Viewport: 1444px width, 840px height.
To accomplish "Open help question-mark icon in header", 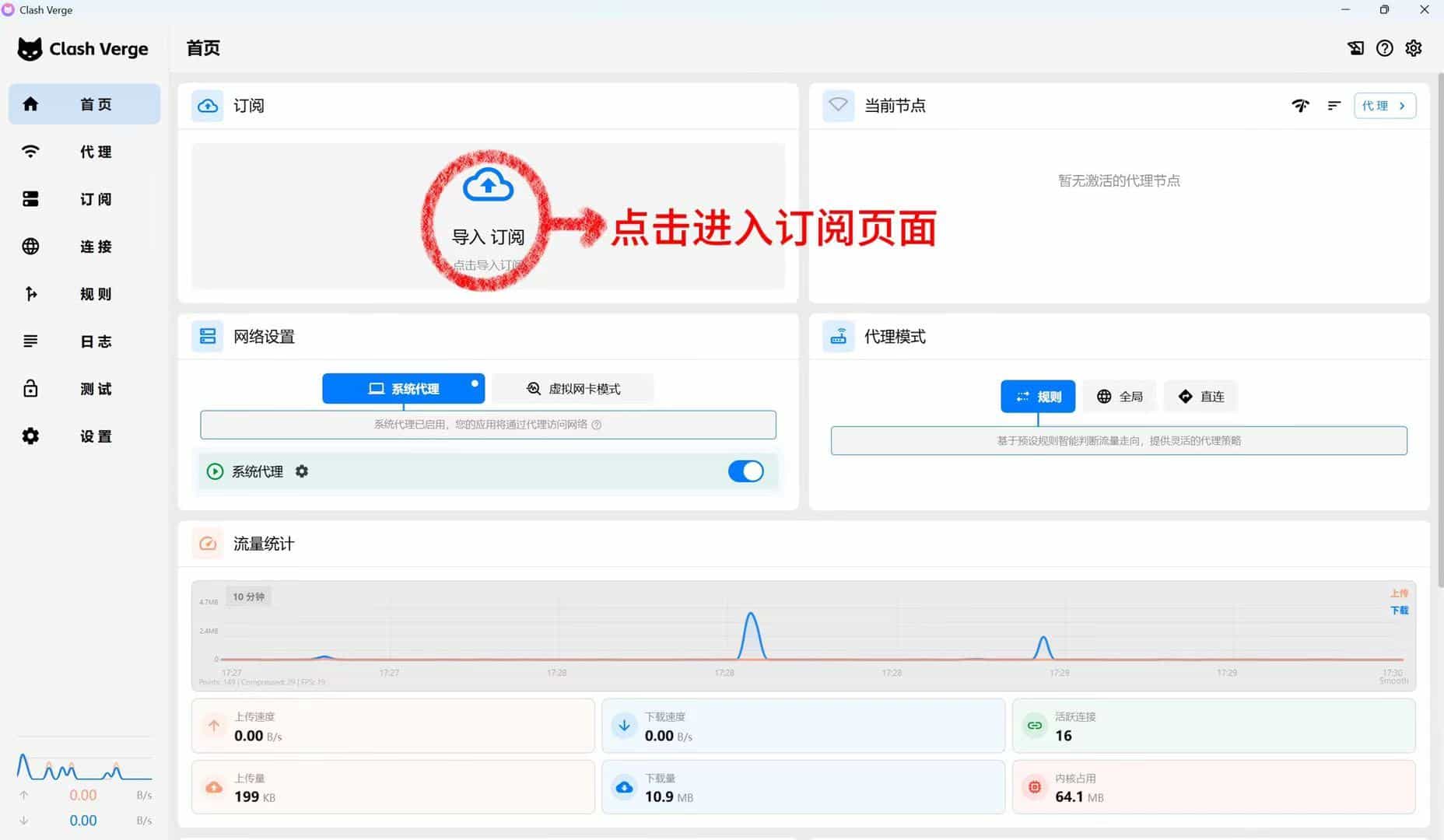I will 1385,48.
